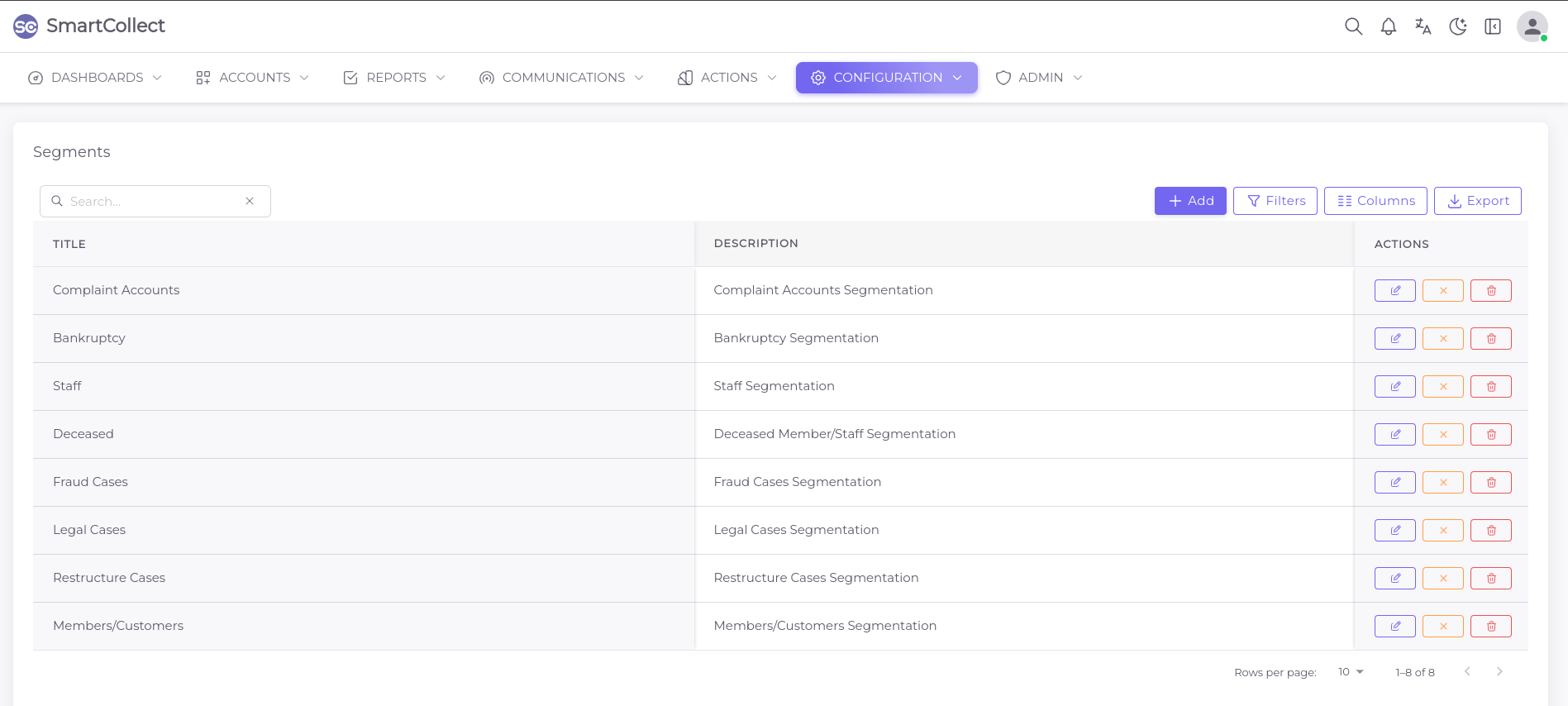
Task: Collapse the sidebar layout icon
Action: click(1493, 26)
